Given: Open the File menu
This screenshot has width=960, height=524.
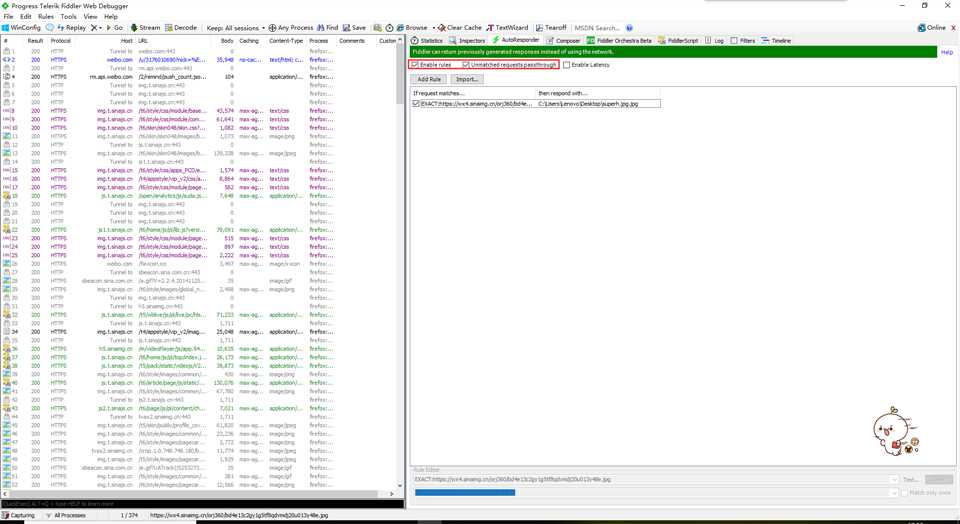Looking at the screenshot, I should tap(8, 17).
